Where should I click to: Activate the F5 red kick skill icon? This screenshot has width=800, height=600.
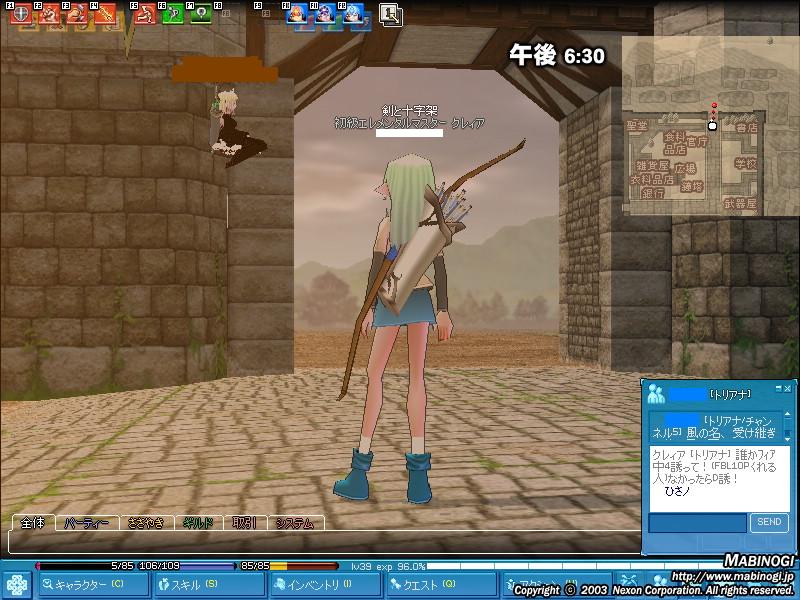click(x=144, y=14)
